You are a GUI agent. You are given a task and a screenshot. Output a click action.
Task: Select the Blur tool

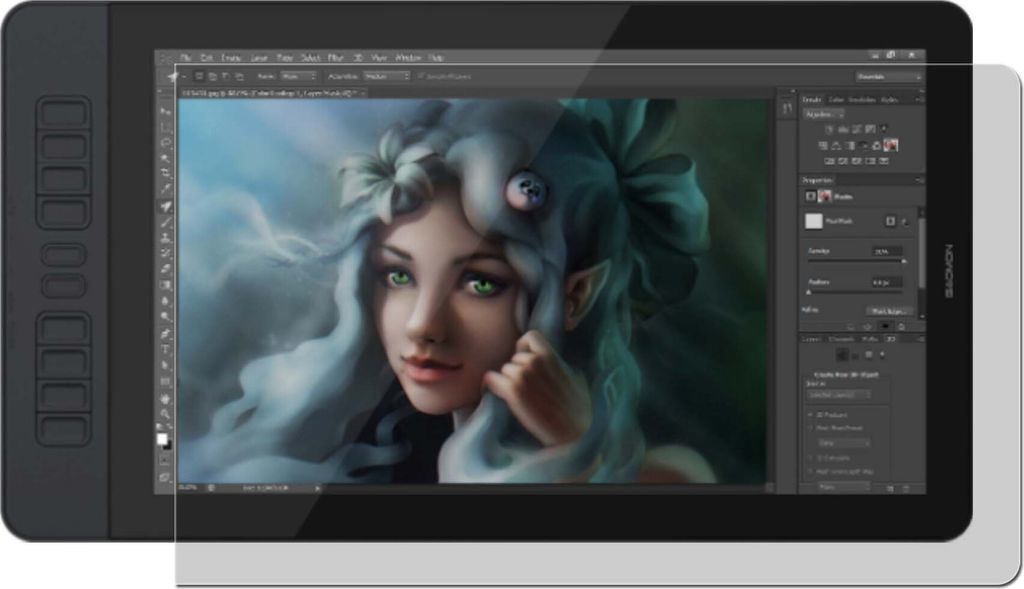pyautogui.click(x=166, y=301)
